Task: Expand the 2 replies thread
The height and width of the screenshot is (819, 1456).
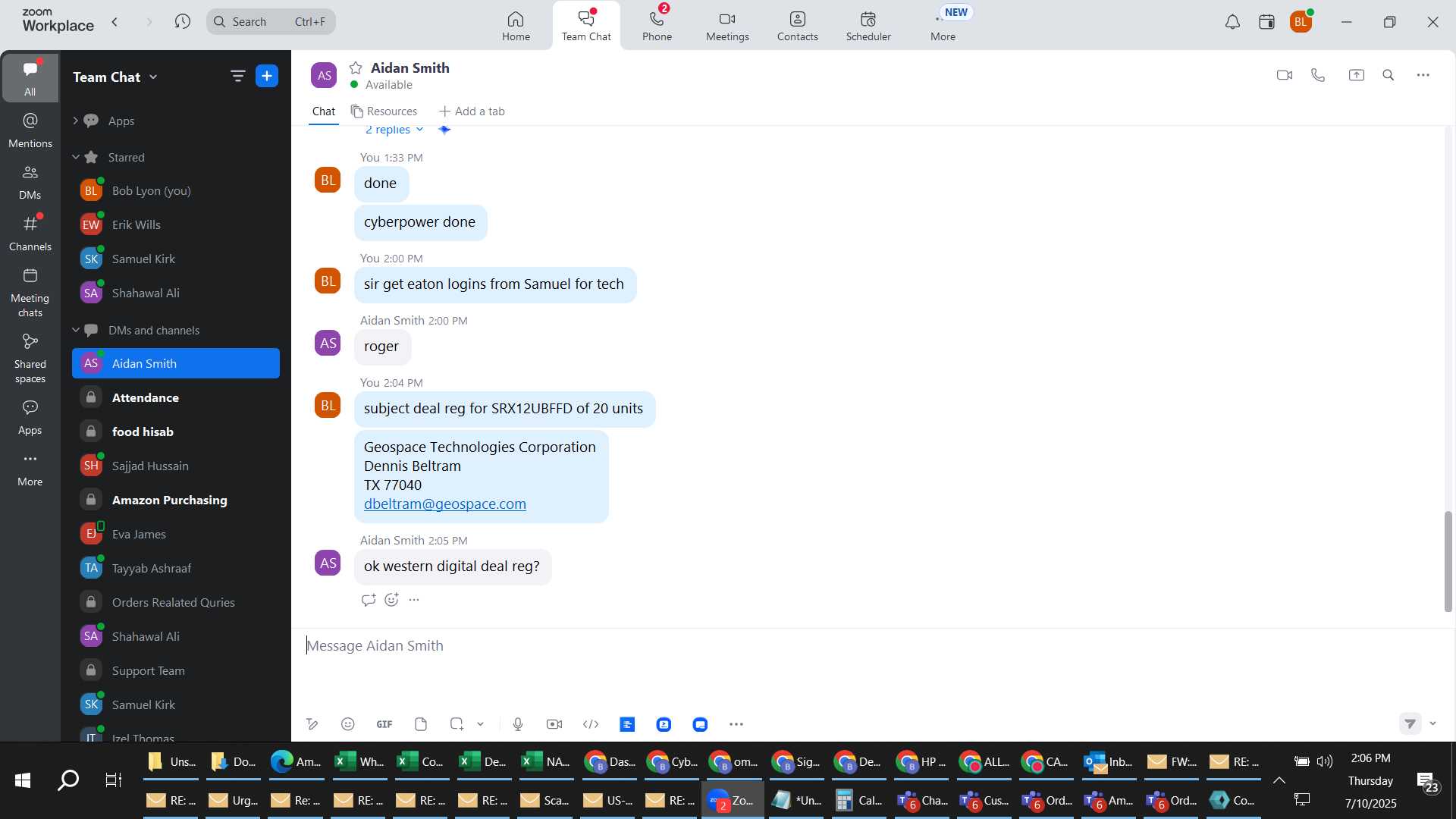Action: click(394, 130)
